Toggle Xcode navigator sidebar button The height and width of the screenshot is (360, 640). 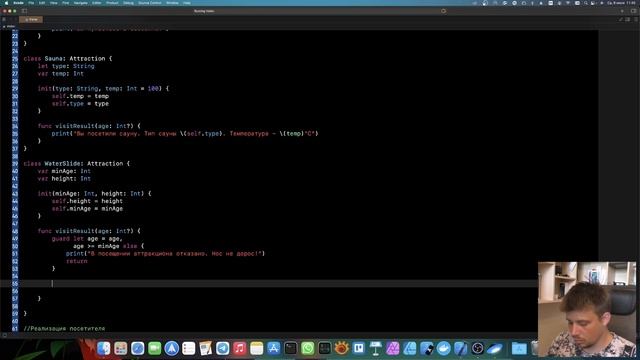pyautogui.click(x=24, y=11)
